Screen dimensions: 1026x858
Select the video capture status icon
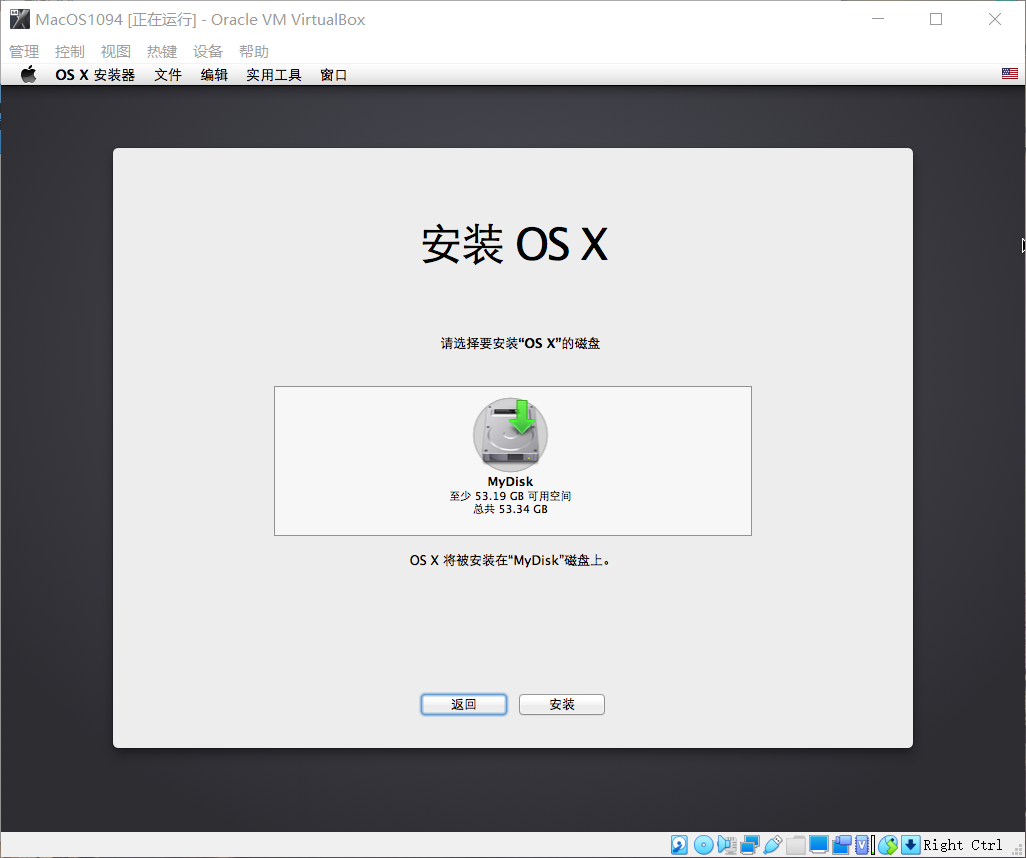841,844
